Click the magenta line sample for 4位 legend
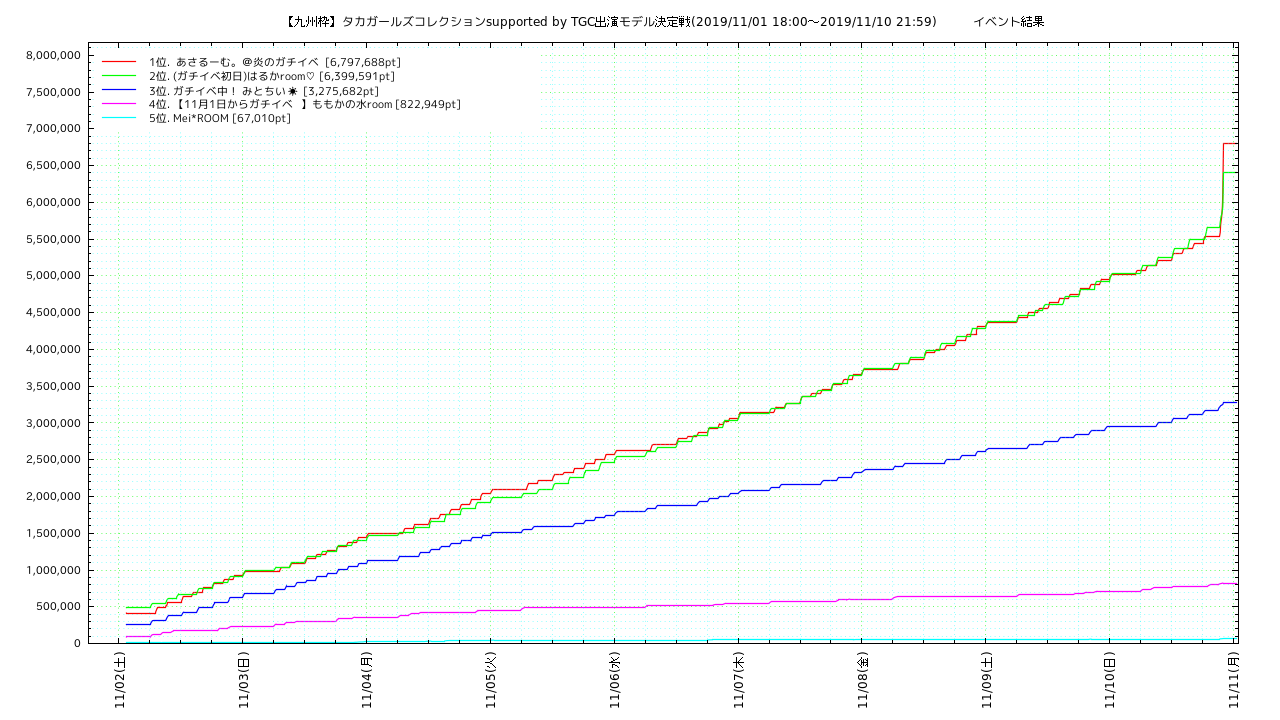This screenshot has height=720, width=1280. click(118, 104)
